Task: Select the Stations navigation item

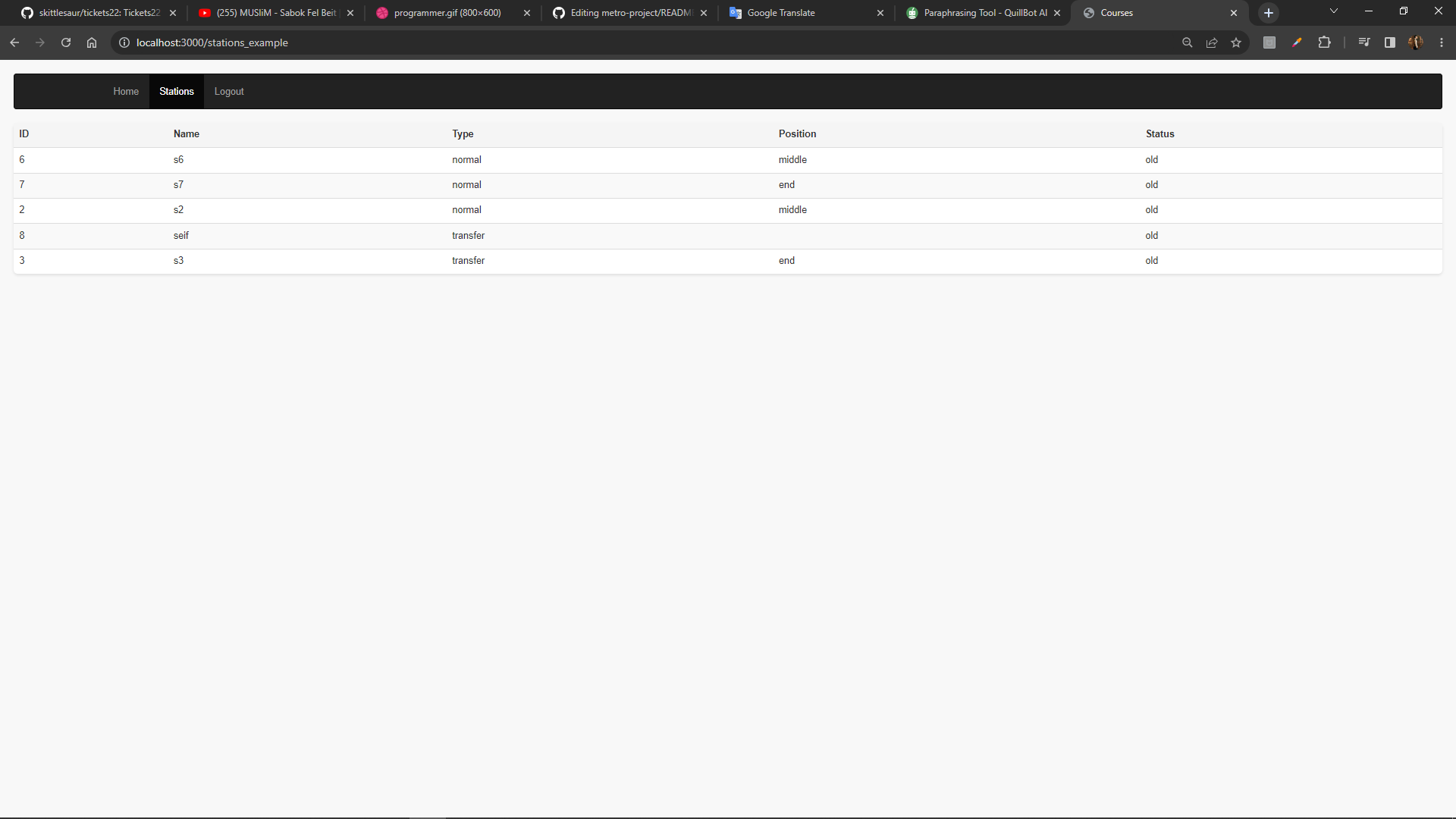Action: (176, 91)
